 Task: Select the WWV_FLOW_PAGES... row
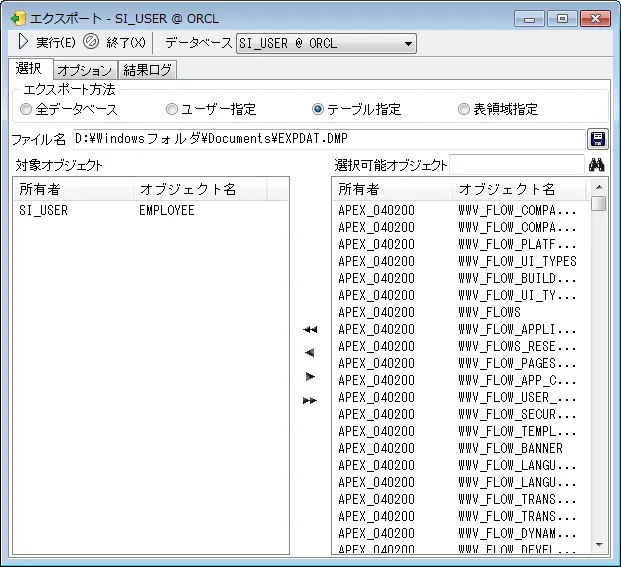461,363
